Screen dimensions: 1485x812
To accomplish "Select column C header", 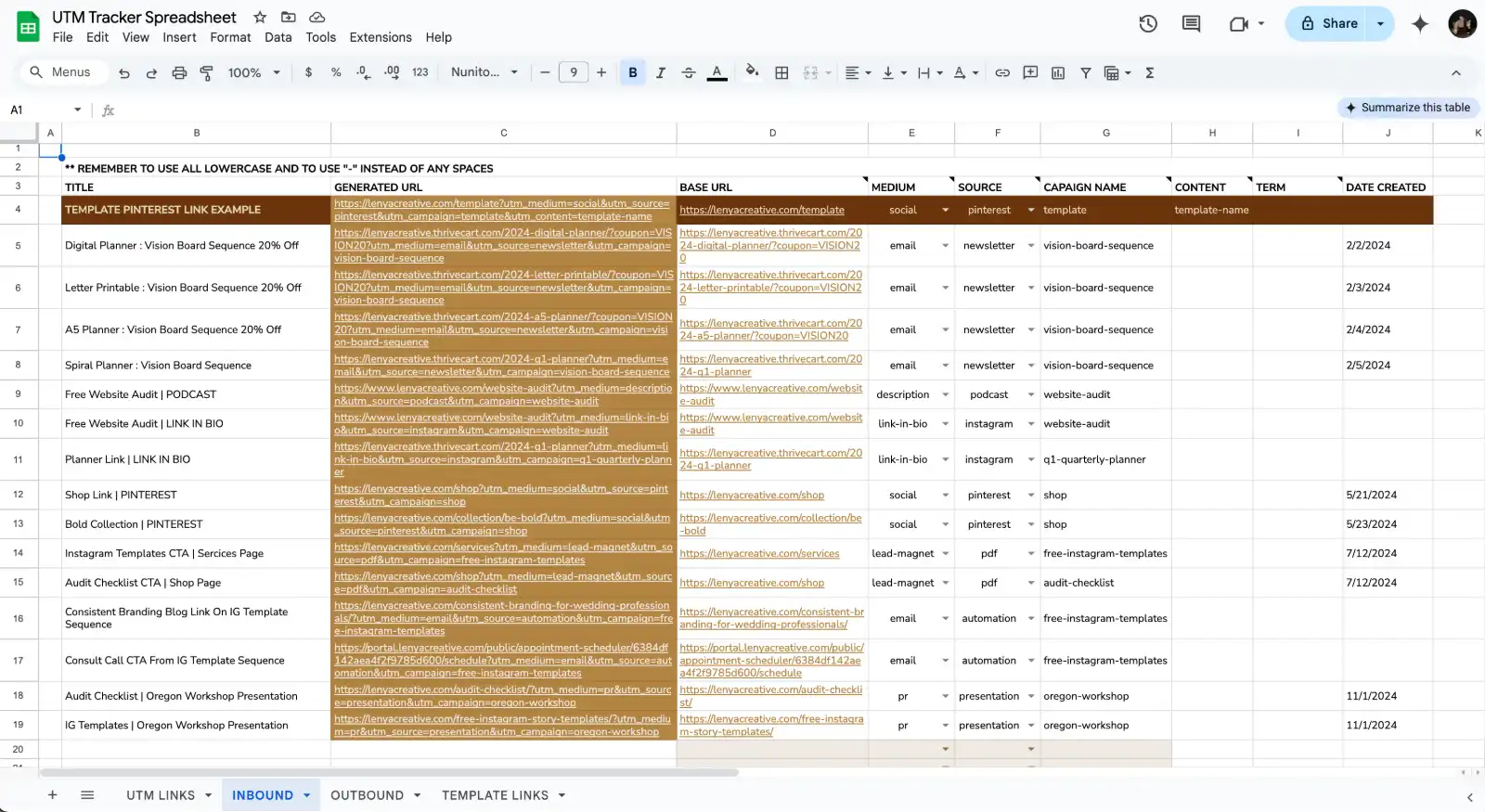I will [x=504, y=133].
